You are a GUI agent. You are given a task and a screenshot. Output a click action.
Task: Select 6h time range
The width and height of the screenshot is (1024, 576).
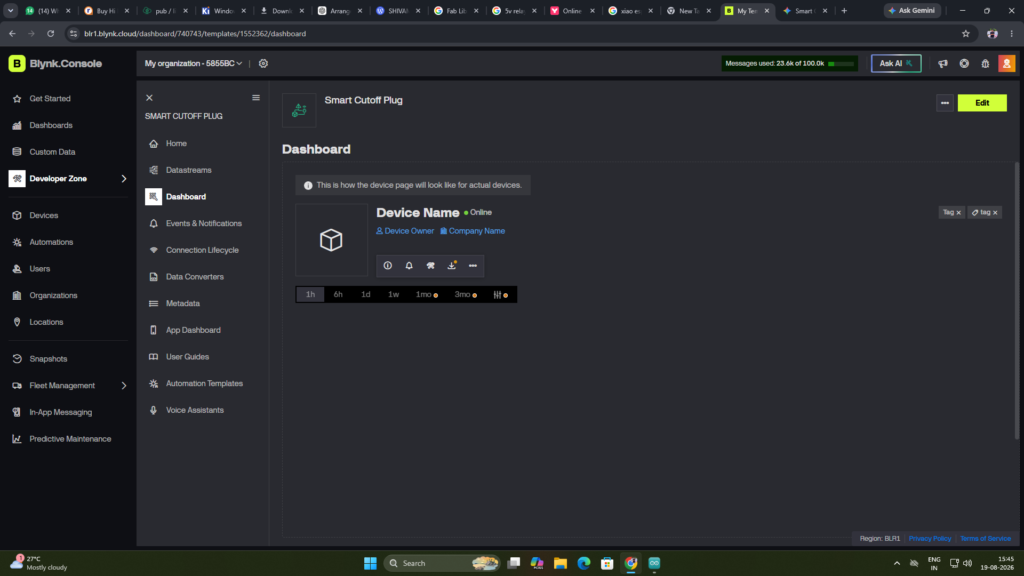[x=338, y=295]
